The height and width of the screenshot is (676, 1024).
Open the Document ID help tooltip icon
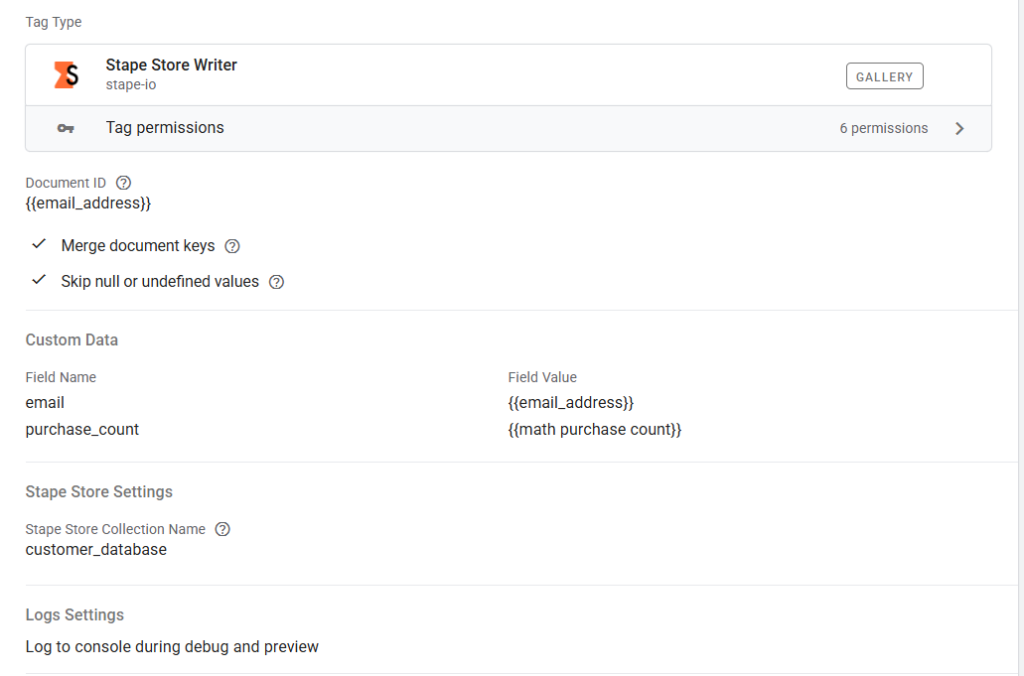(124, 183)
